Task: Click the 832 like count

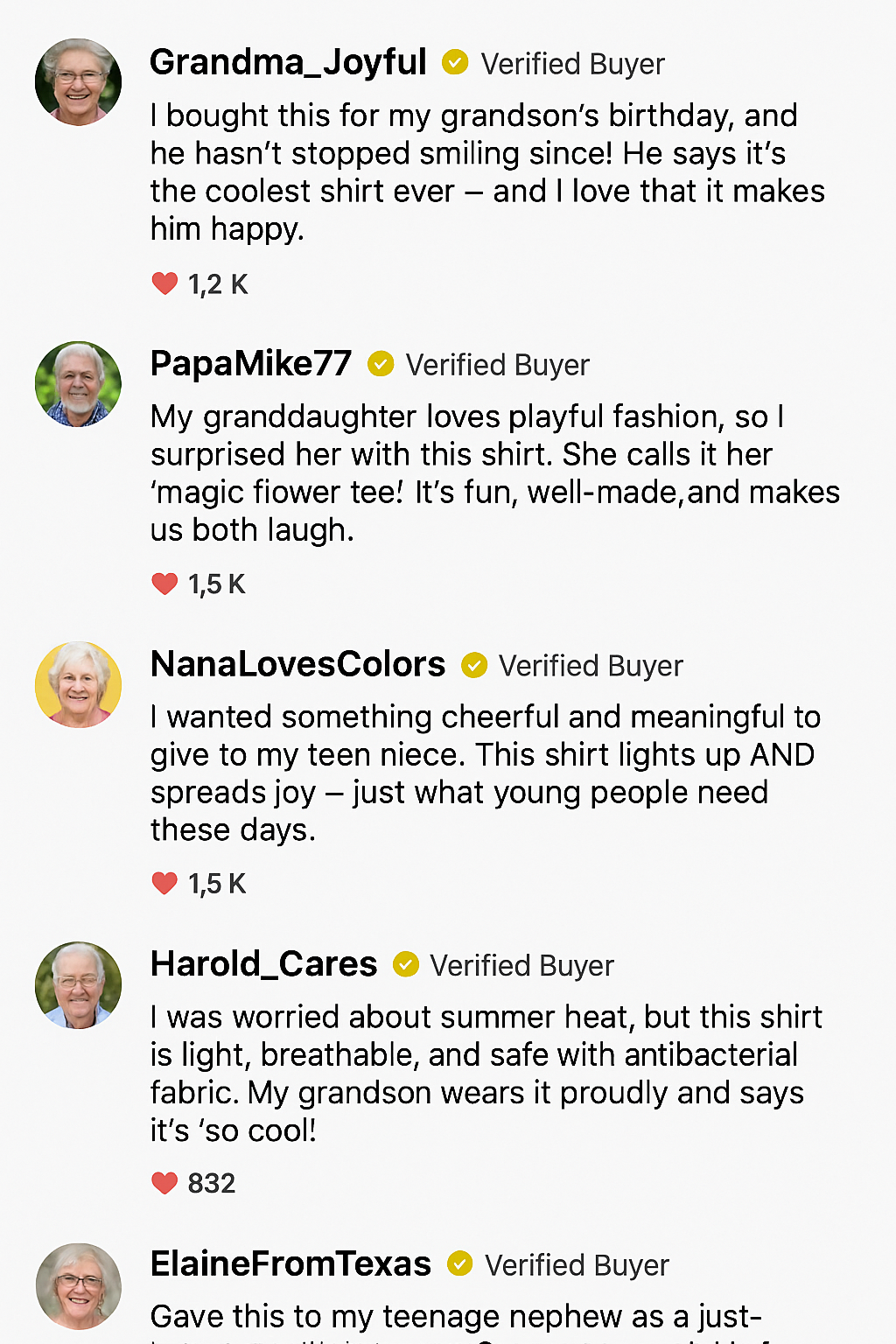Action: (x=212, y=1184)
